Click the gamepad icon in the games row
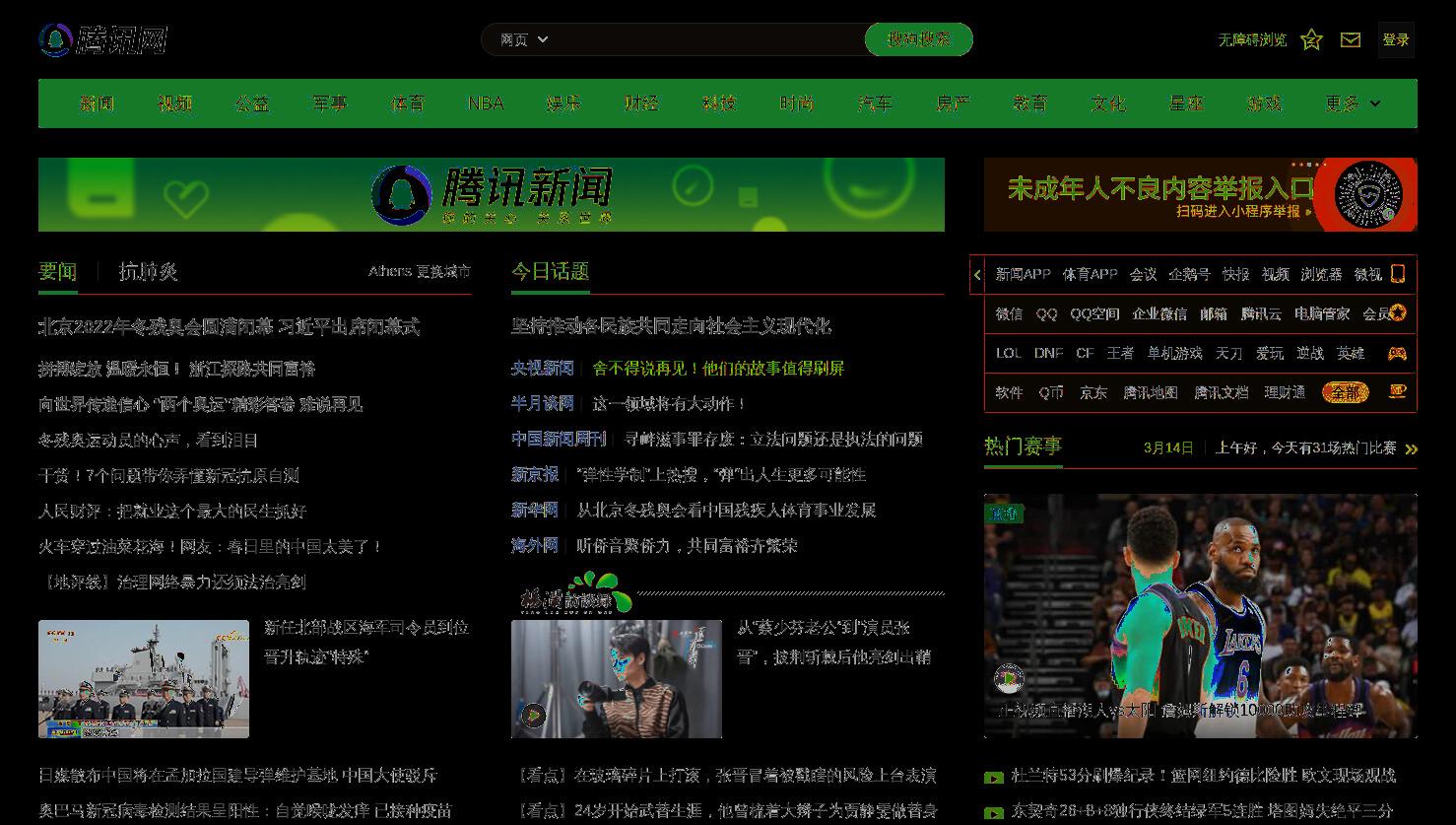 pyautogui.click(x=1397, y=353)
